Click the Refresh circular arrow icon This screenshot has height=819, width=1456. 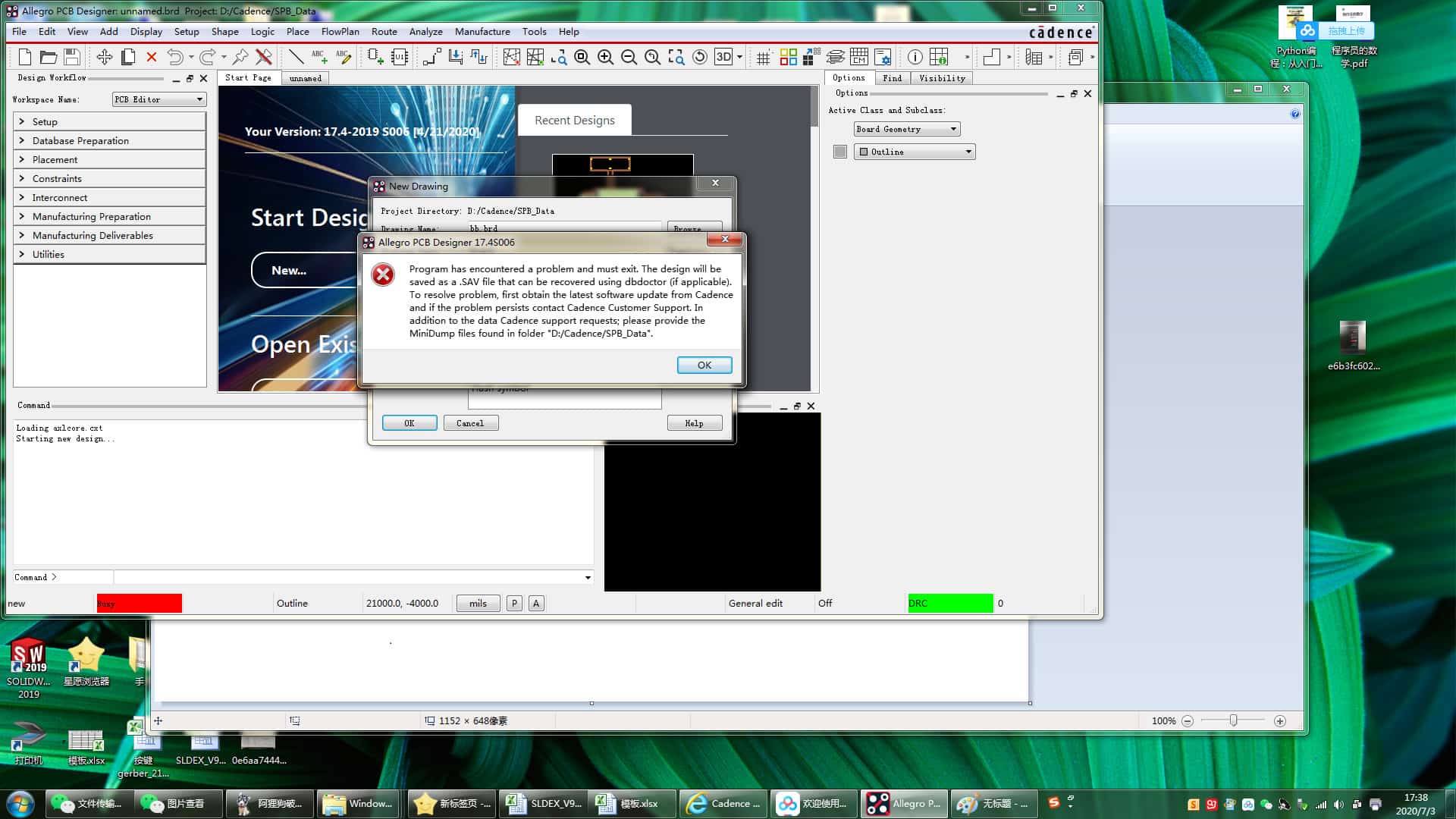pyautogui.click(x=700, y=57)
